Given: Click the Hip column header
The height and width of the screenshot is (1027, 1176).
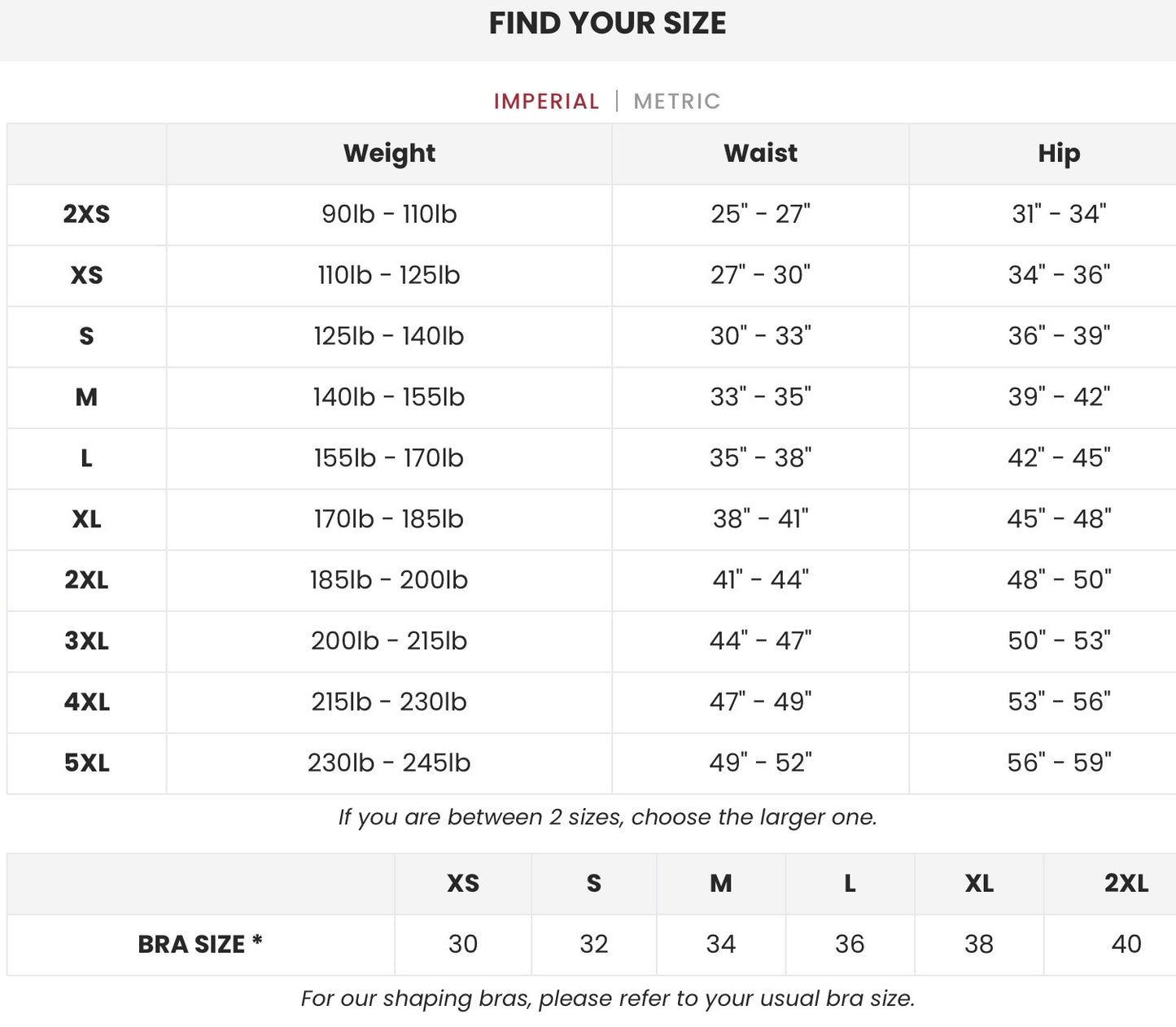Looking at the screenshot, I should click(1058, 154).
